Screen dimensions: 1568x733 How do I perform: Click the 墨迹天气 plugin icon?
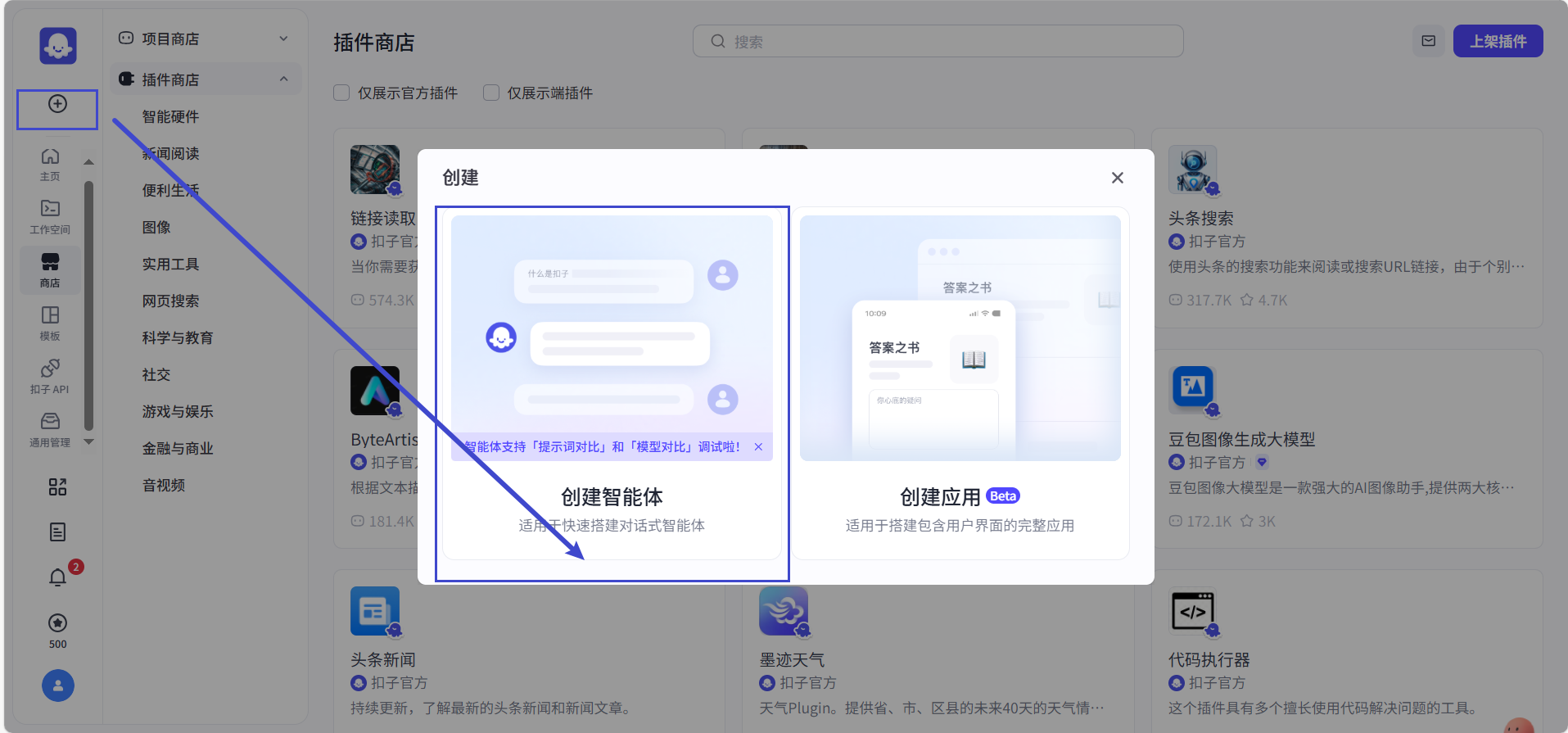(x=784, y=611)
